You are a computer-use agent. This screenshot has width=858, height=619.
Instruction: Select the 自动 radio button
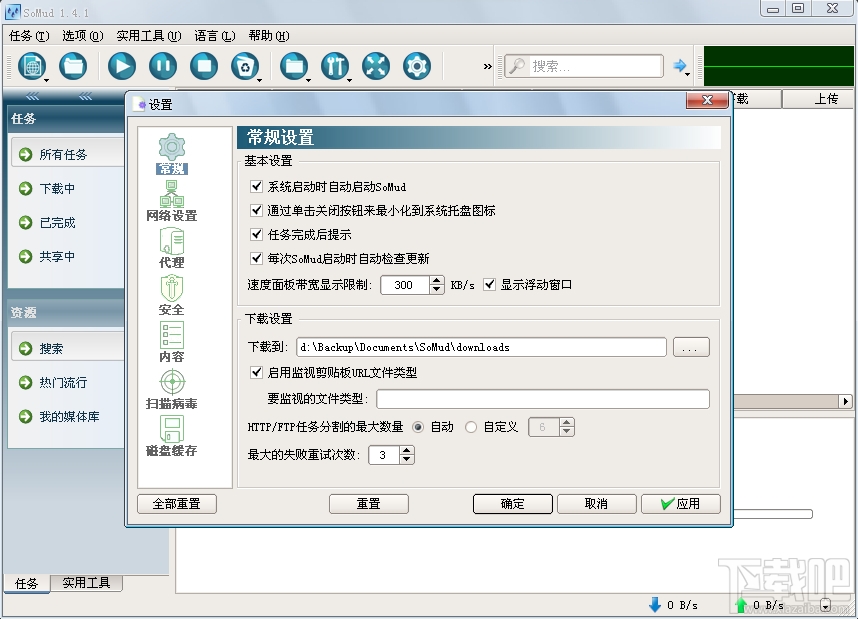pyautogui.click(x=418, y=427)
